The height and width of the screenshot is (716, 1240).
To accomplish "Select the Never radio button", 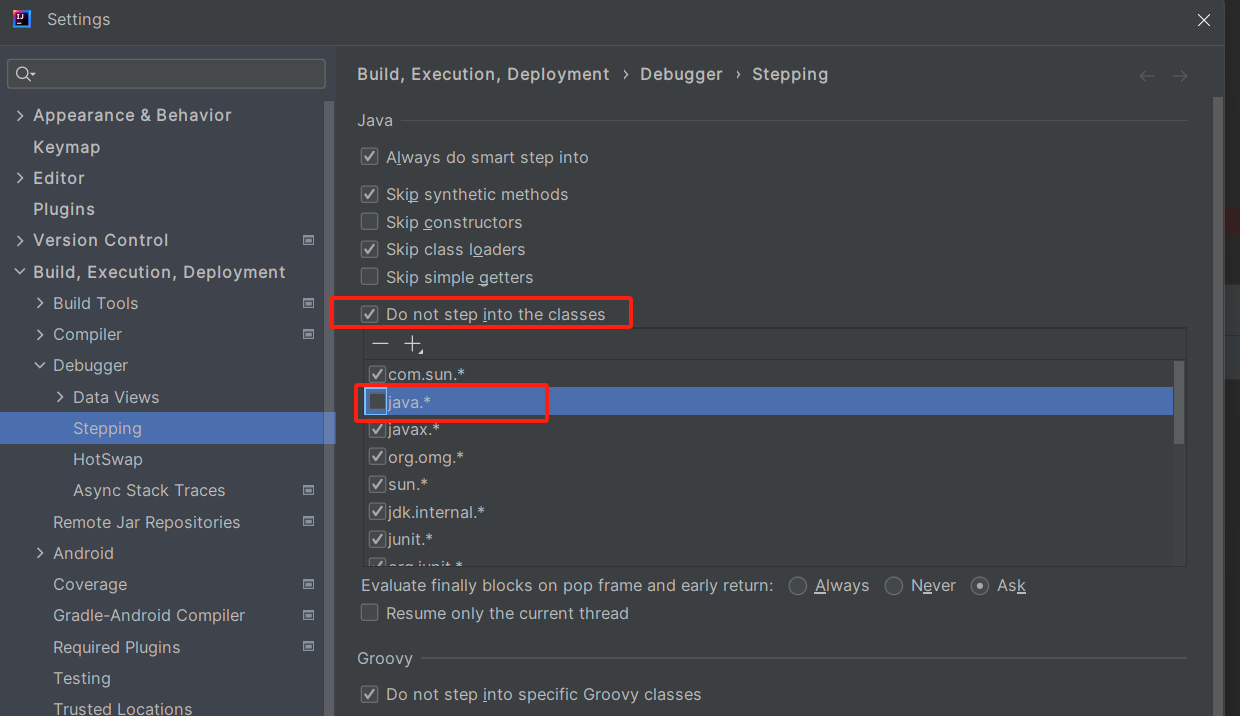I will point(894,586).
